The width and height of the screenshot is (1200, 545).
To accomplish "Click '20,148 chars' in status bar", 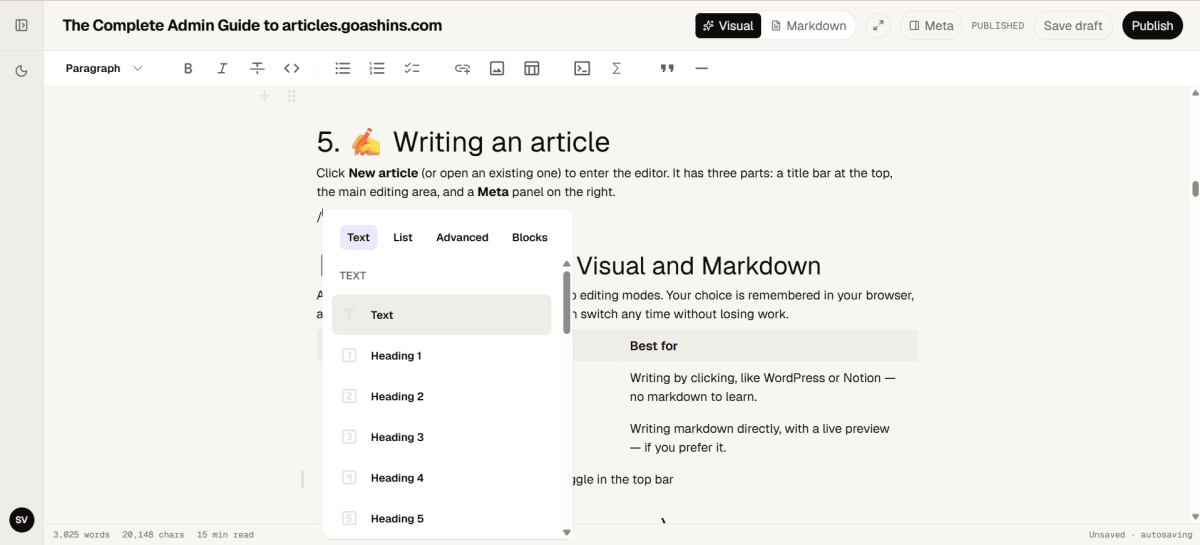I will (153, 535).
